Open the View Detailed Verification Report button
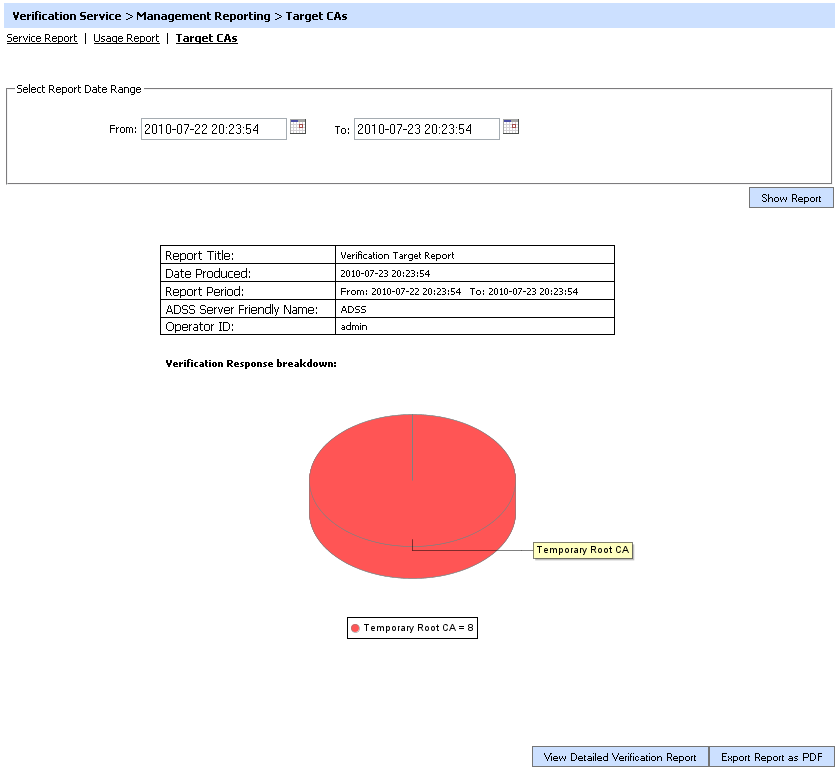The height and width of the screenshot is (774, 837). click(x=620, y=757)
